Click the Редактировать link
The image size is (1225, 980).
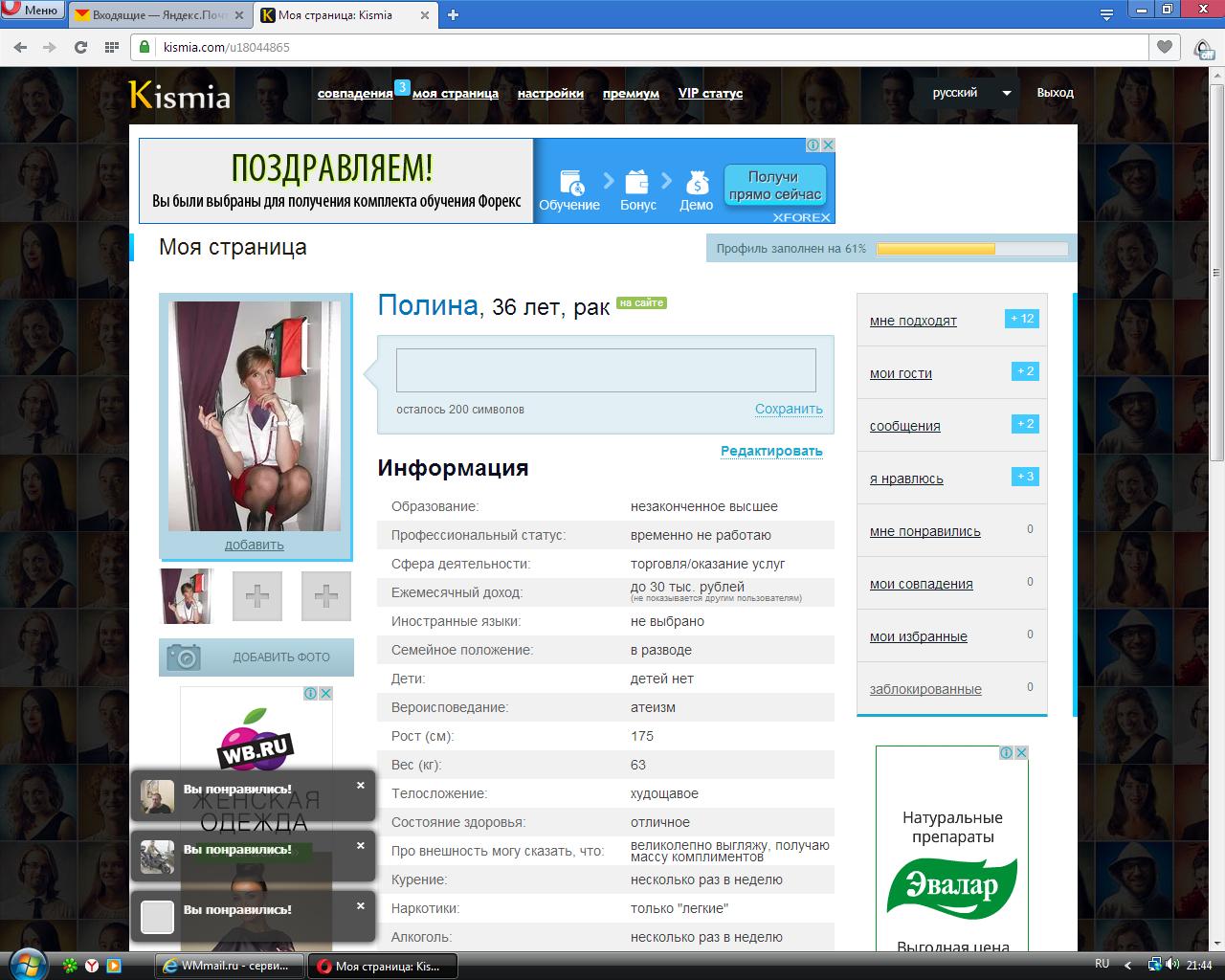771,451
